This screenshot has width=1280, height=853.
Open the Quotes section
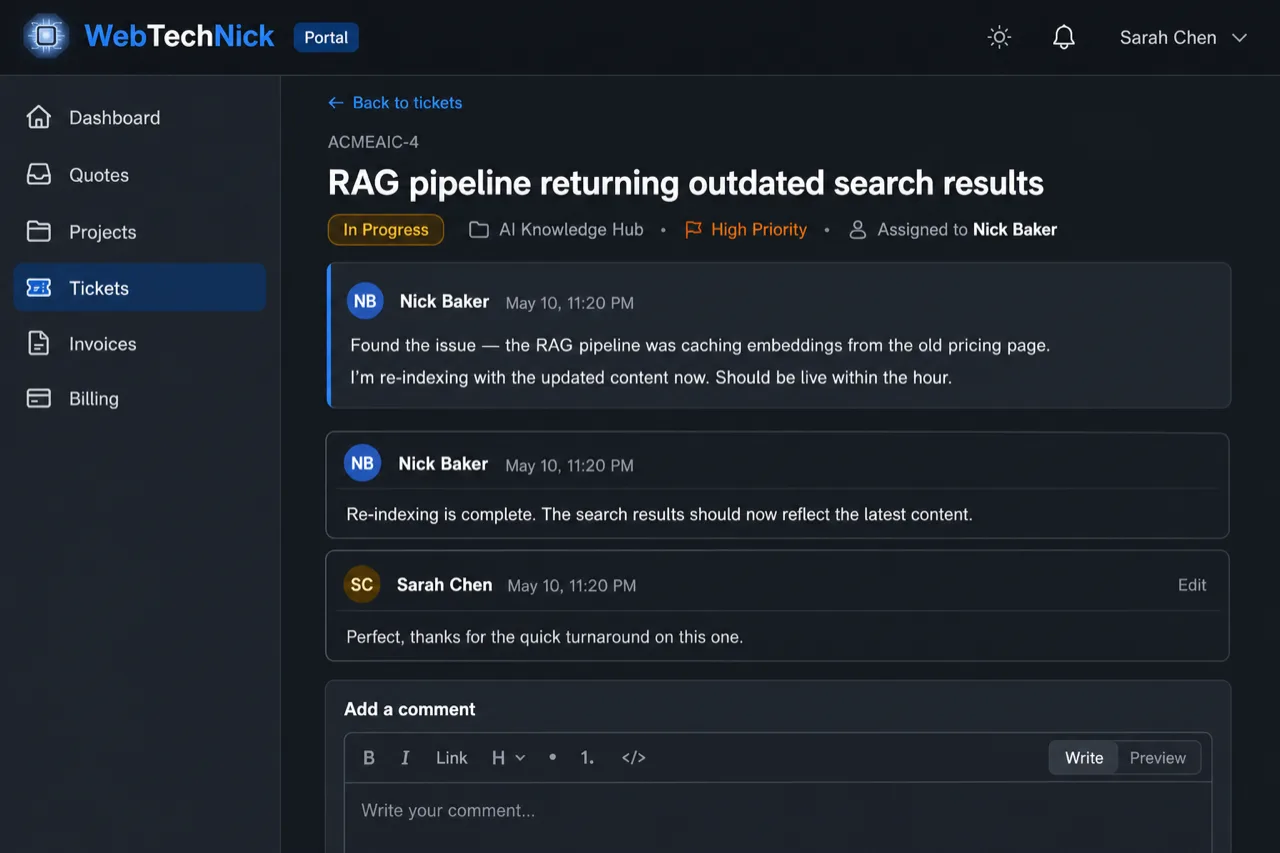140,175
